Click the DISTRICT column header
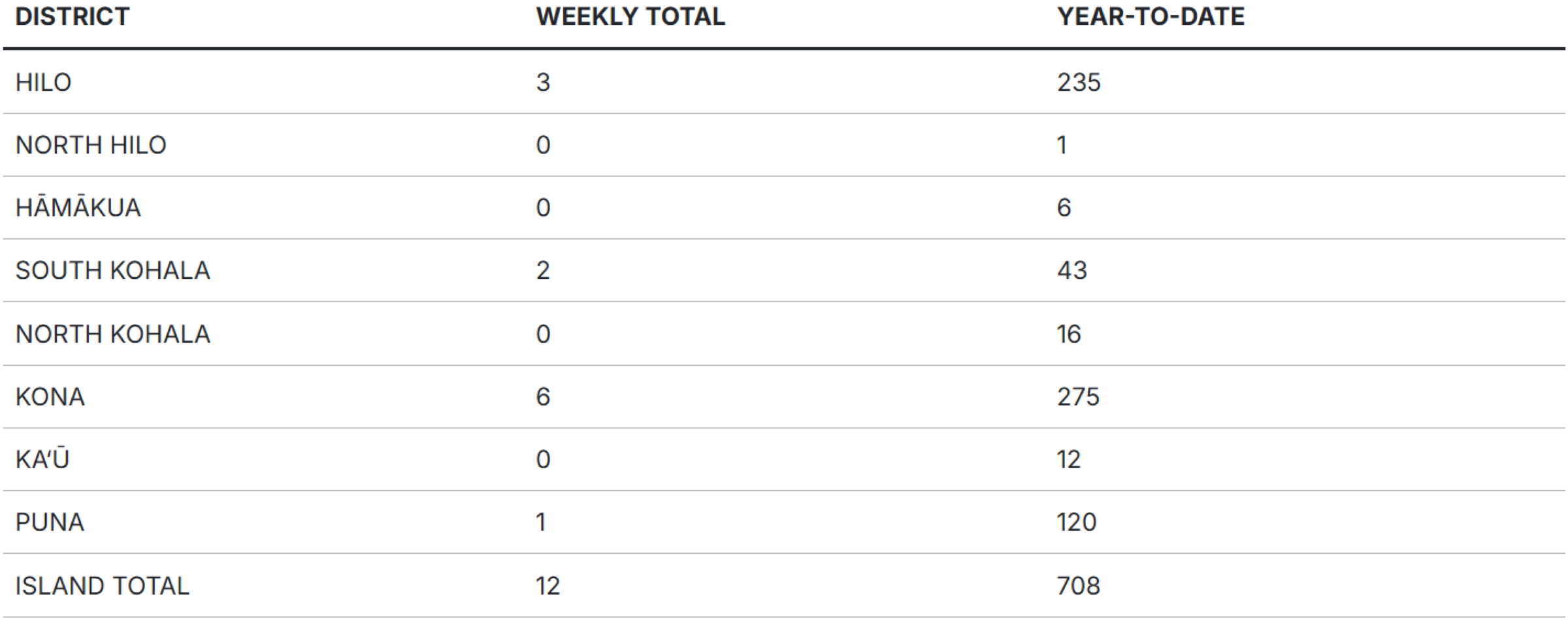Screen dimensions: 1568x619 click(x=73, y=16)
